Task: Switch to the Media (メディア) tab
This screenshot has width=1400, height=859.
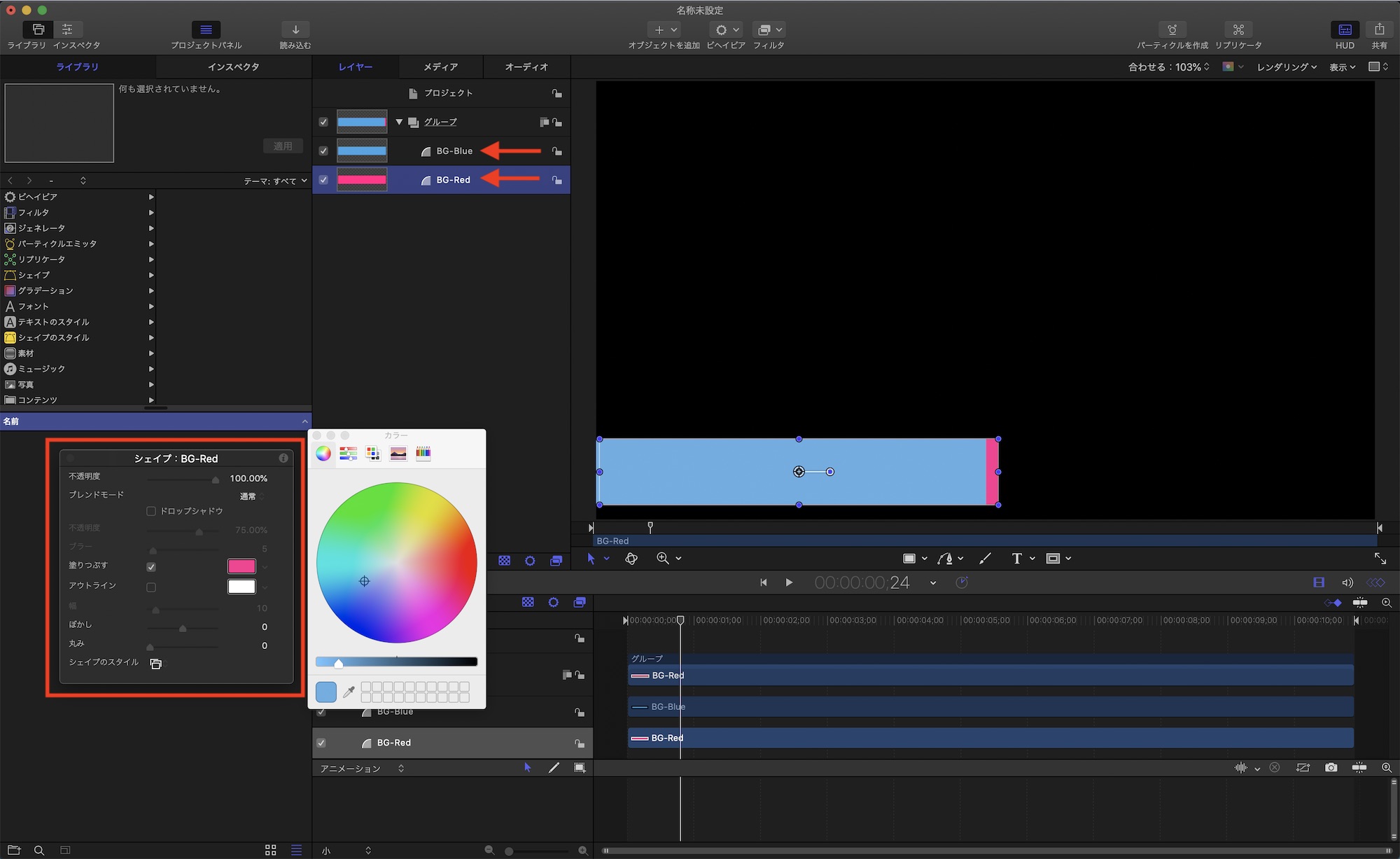Action: tap(440, 67)
